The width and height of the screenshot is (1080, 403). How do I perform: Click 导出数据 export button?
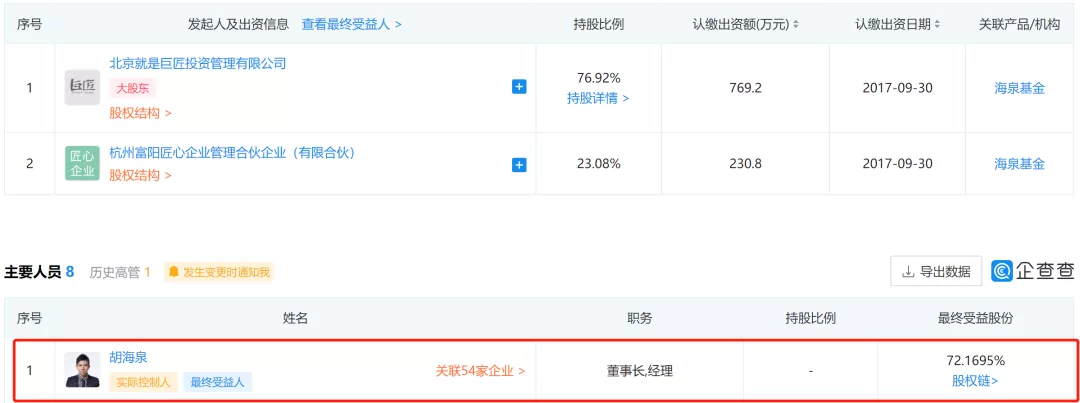coord(935,271)
